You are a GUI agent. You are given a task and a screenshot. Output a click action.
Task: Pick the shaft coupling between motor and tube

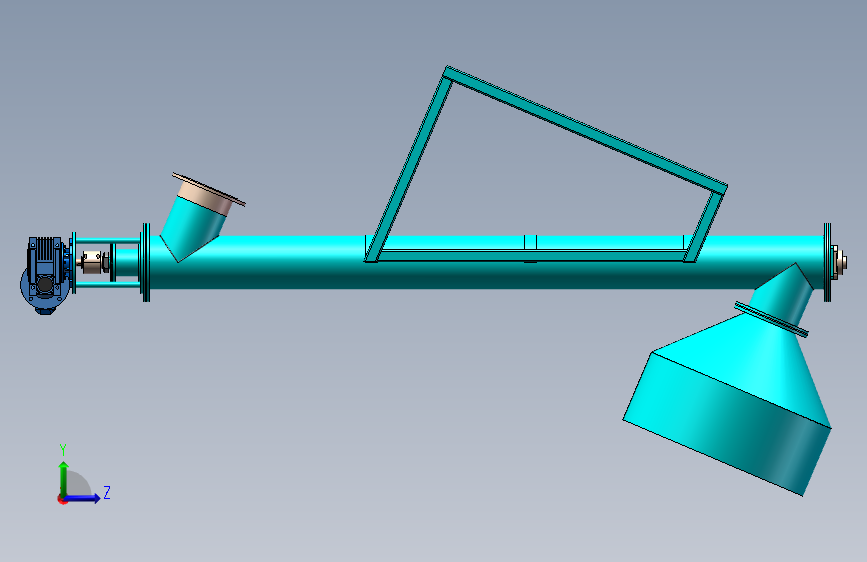(x=93, y=262)
